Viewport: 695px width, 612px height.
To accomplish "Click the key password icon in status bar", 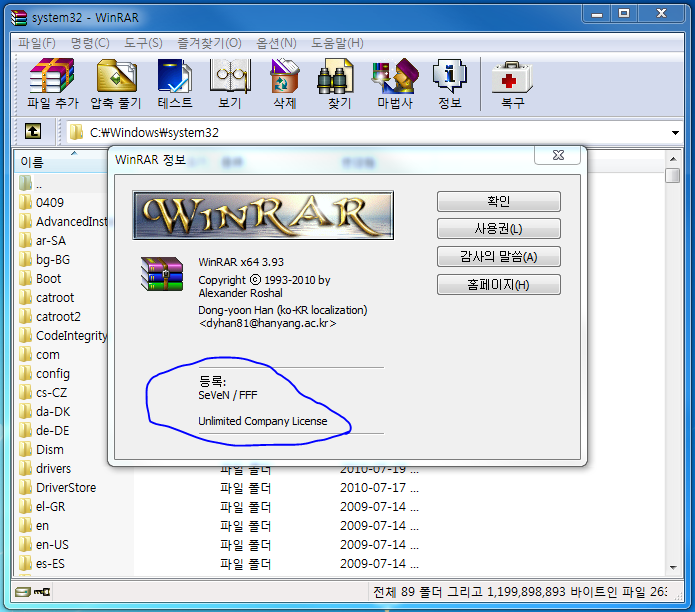I will [42, 592].
